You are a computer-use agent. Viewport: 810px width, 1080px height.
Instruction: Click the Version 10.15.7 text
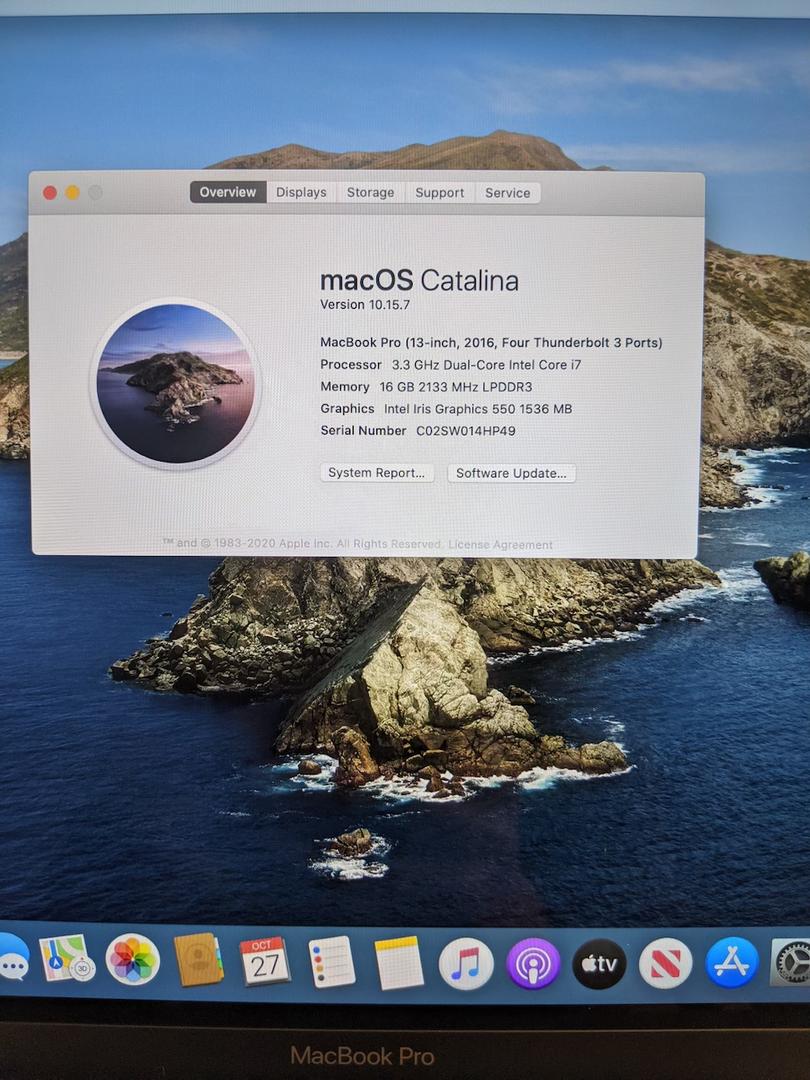365,304
